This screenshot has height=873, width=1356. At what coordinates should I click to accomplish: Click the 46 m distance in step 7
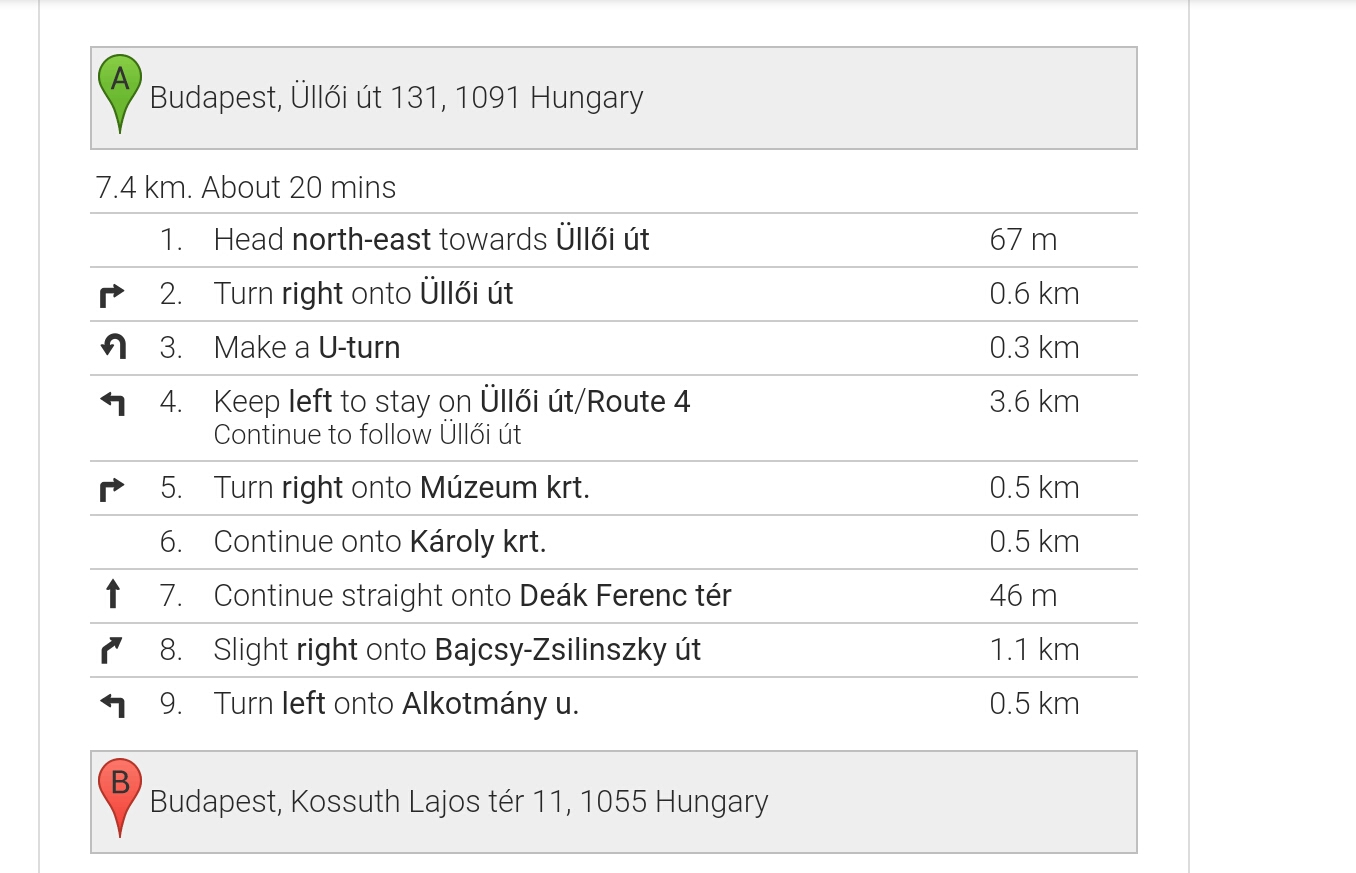pos(1023,596)
